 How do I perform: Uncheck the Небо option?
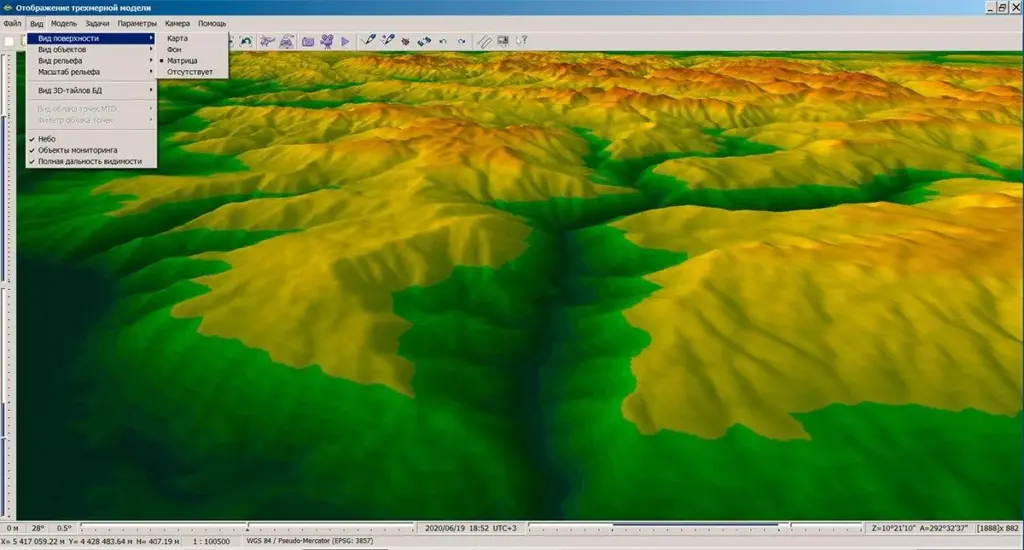click(47, 139)
